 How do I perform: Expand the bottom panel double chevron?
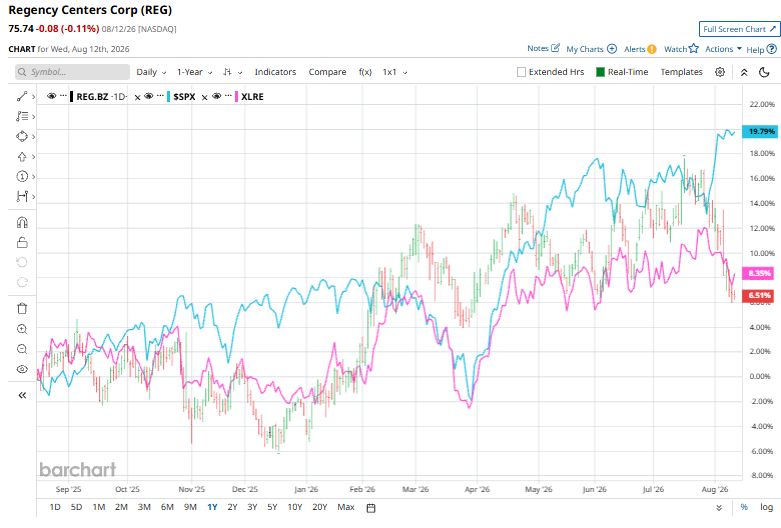719,508
